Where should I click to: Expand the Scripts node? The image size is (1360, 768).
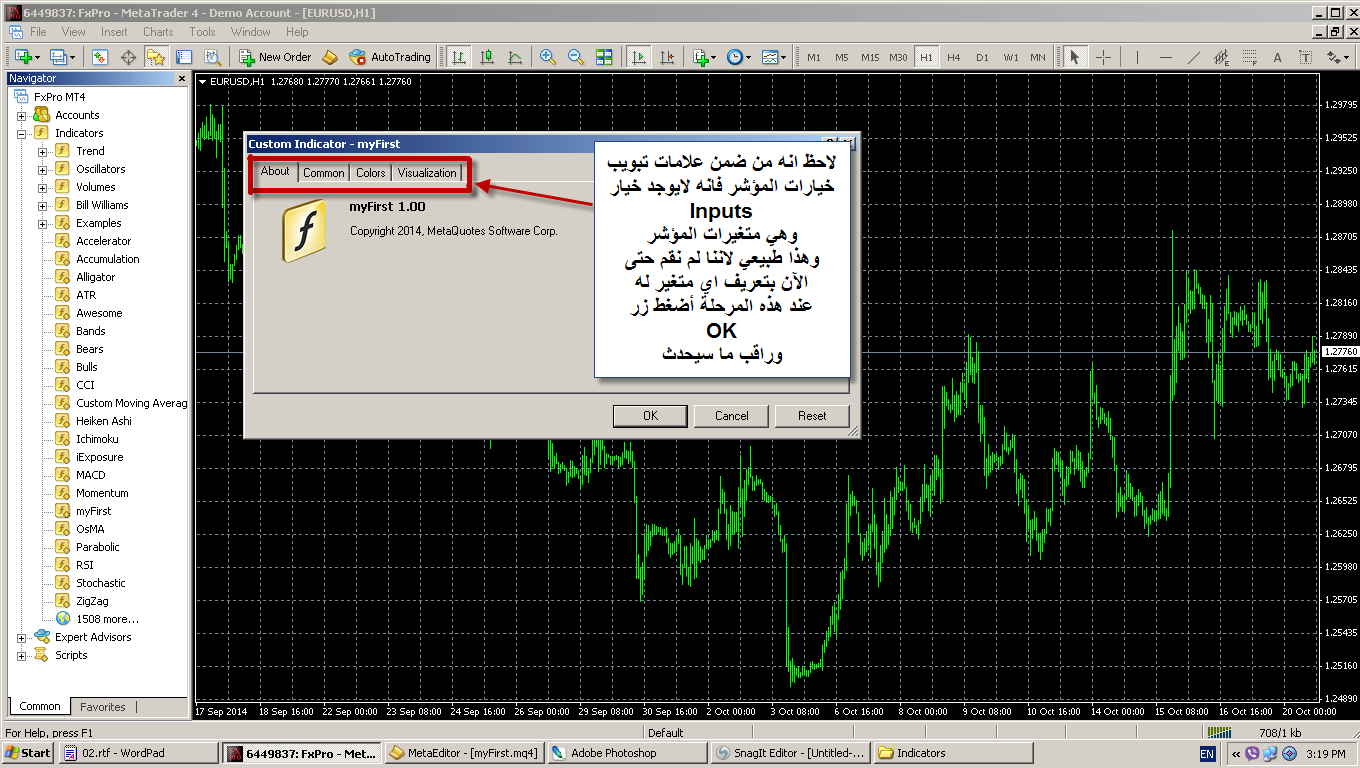(21, 656)
